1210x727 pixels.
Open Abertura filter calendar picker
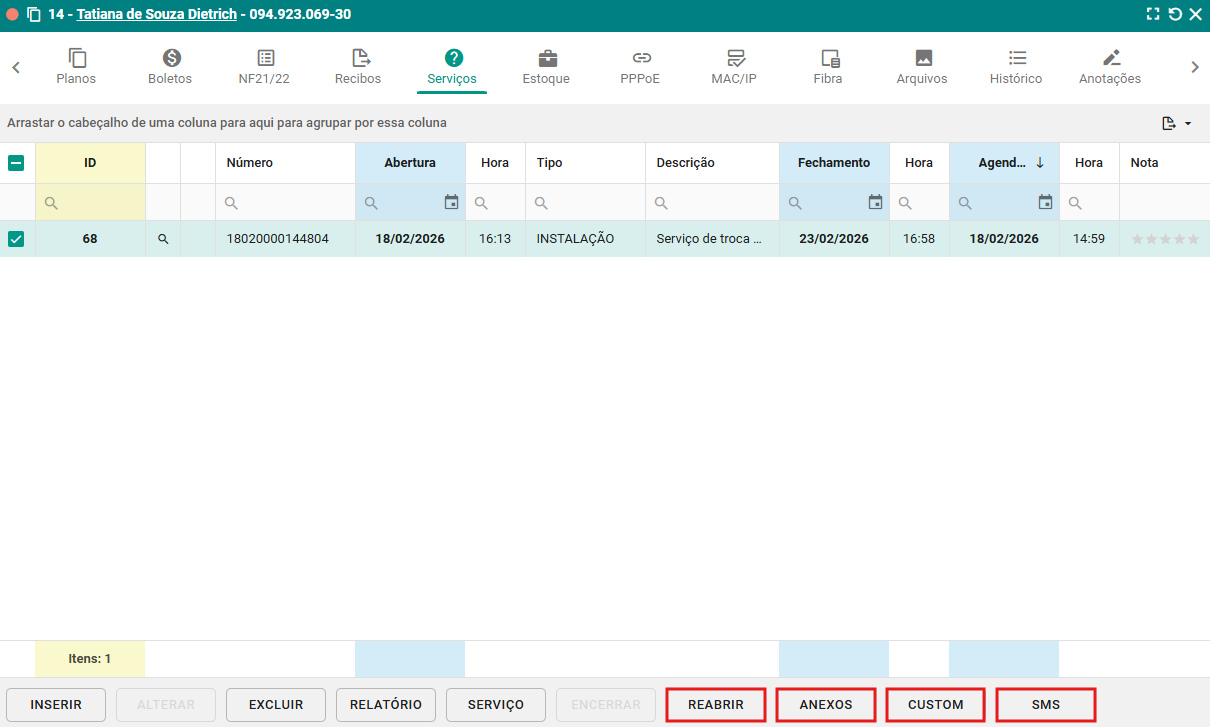point(451,202)
